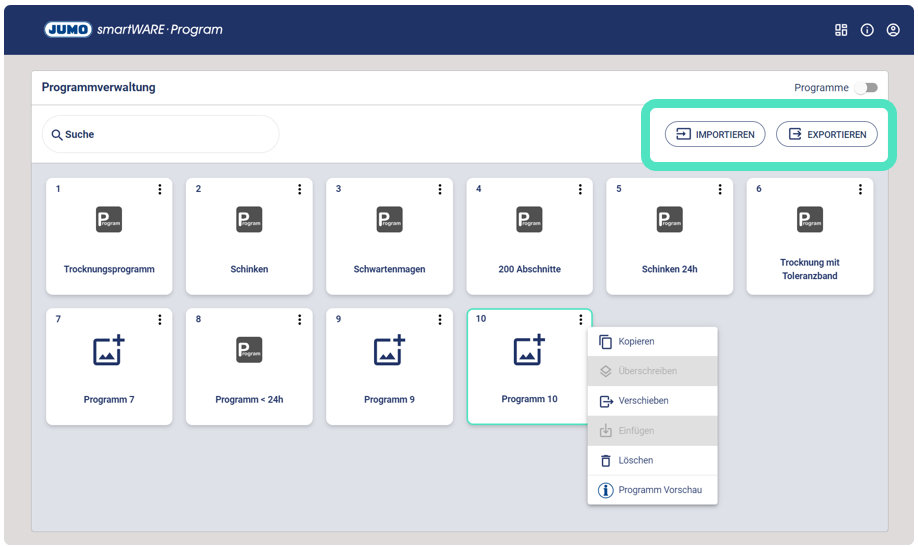Choose Löschen in the context menu
The width and height of the screenshot is (918, 547).
coord(635,461)
